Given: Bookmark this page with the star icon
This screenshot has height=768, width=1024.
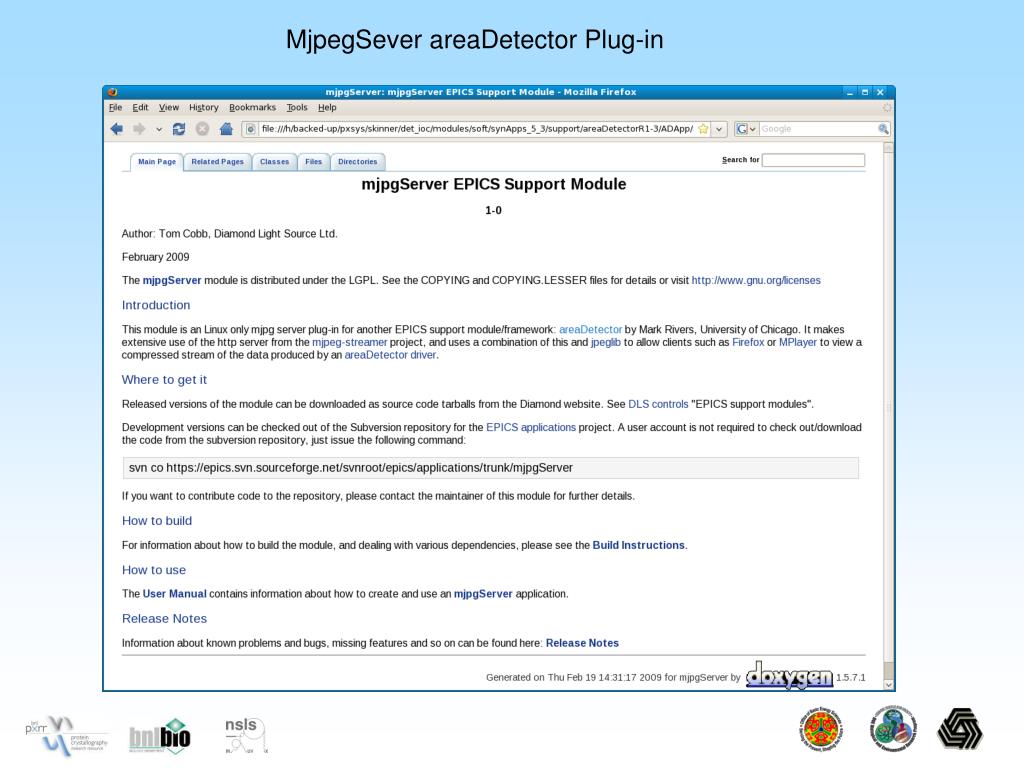Looking at the screenshot, I should 703,129.
